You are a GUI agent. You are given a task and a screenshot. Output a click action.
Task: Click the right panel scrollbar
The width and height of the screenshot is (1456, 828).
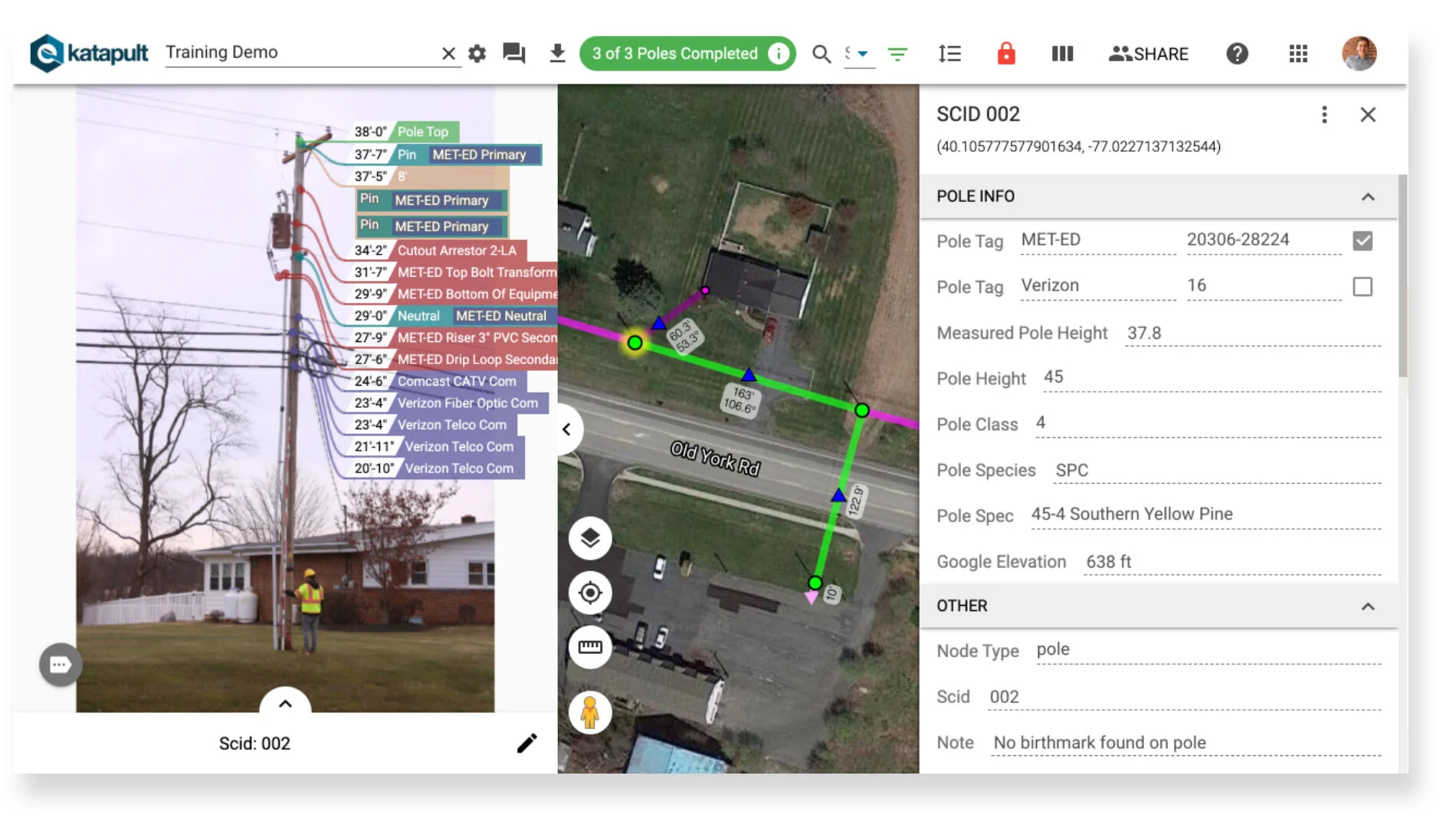click(1402, 276)
